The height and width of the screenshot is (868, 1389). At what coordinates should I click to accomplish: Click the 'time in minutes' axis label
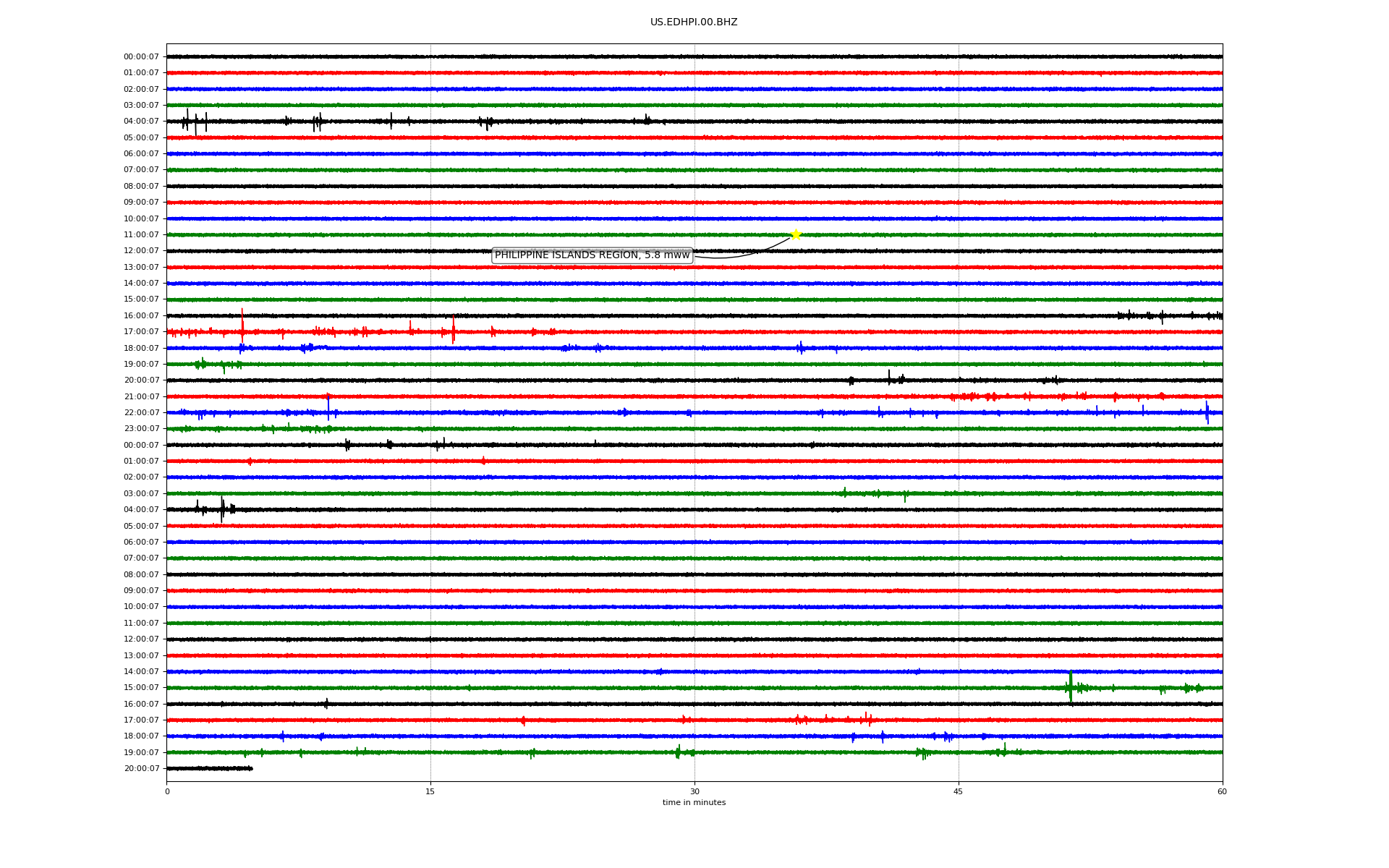pos(694,803)
